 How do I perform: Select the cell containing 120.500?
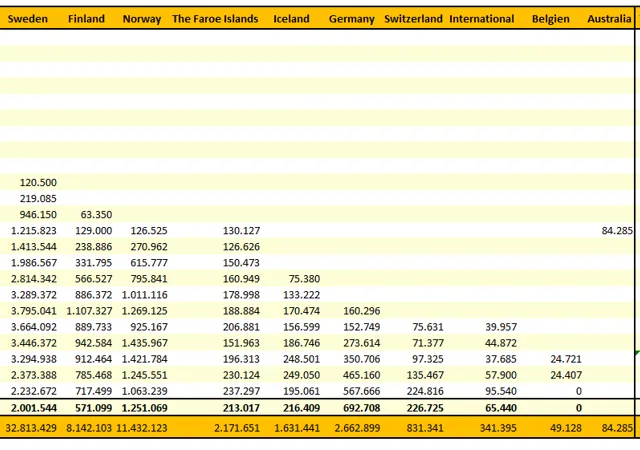pyautogui.click(x=38, y=183)
